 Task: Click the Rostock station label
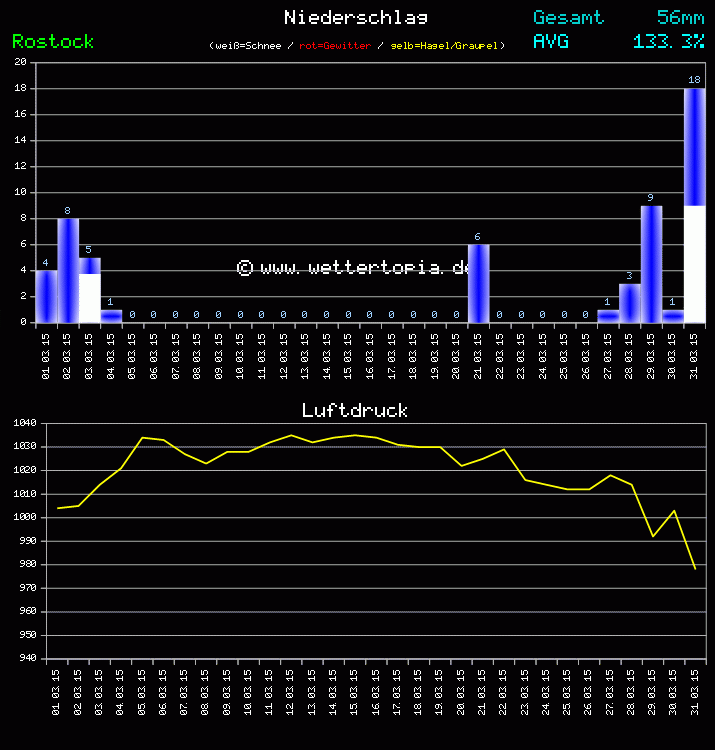(53, 41)
